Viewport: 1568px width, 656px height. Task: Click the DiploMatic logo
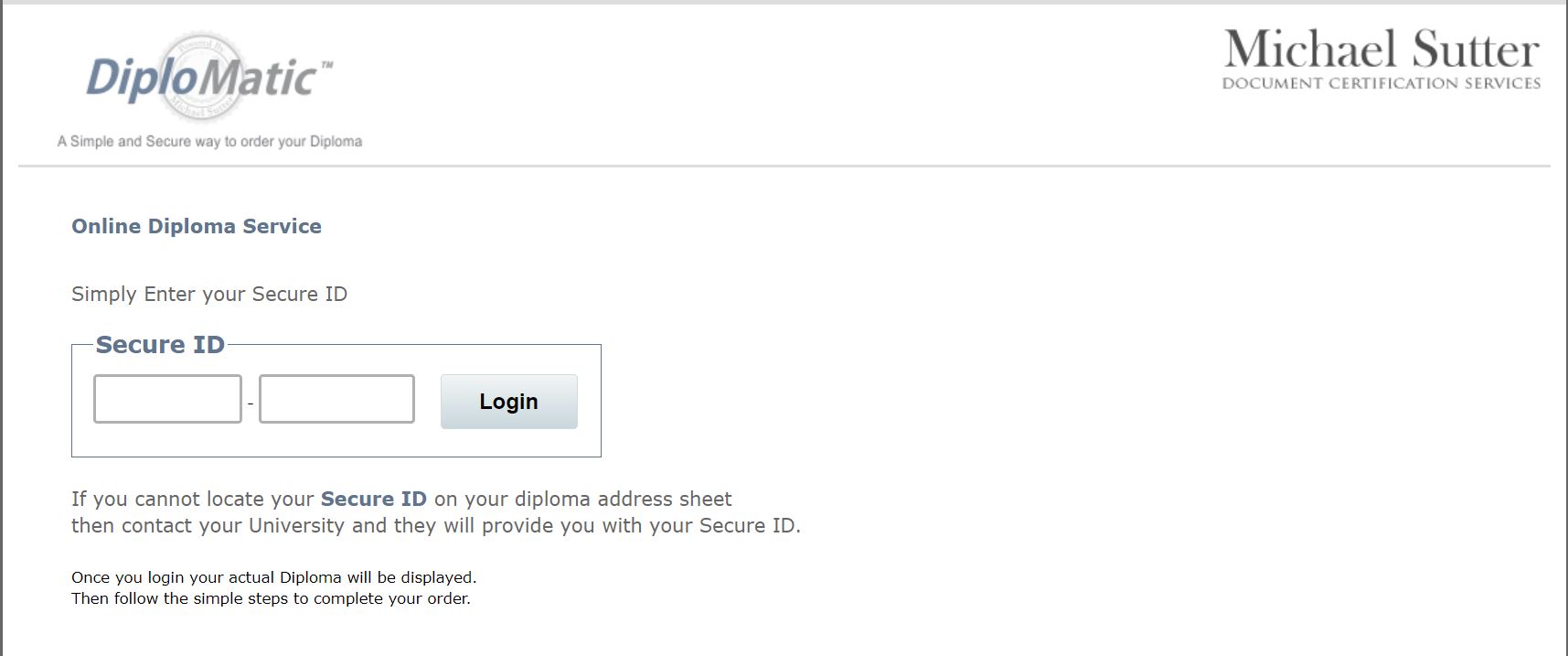tap(209, 78)
